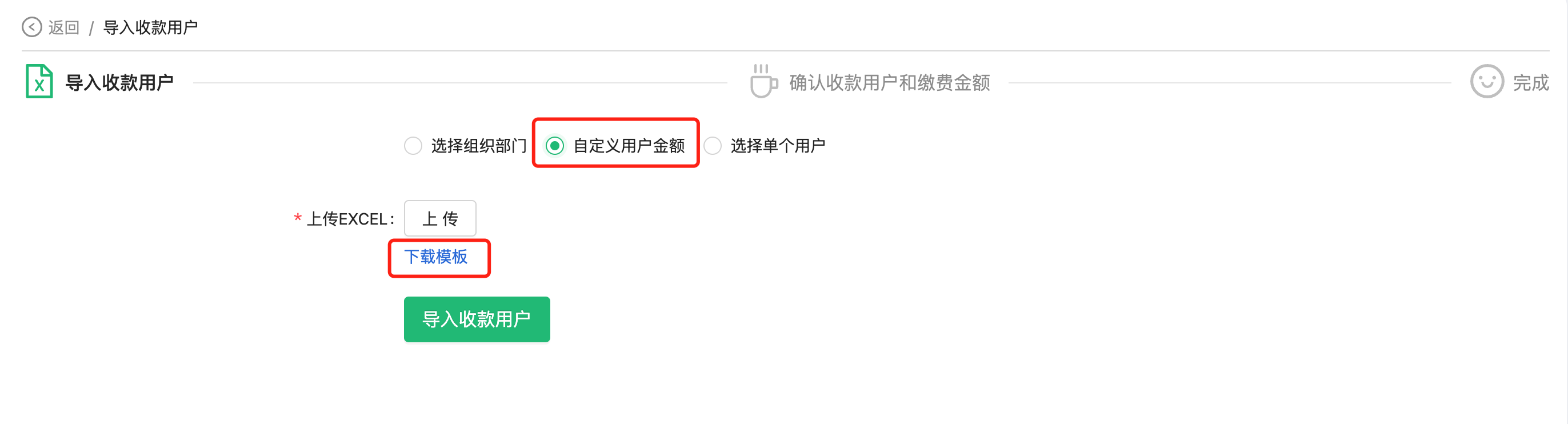This screenshot has height=424, width=1568.
Task: Click the green 导入收款用户 button
Action: (477, 319)
